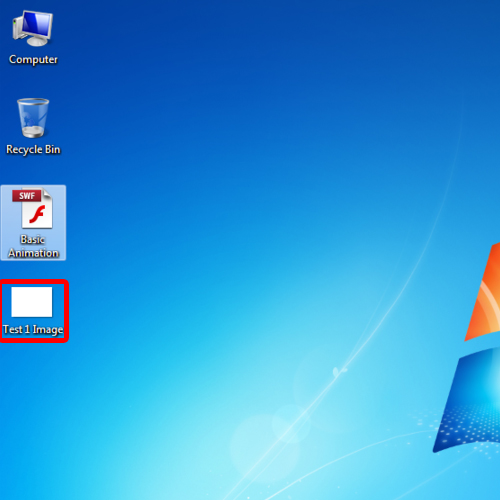Viewport: 500px width, 500px height.
Task: Click the small leaf flourish on the wallpaper
Action: pyautogui.click(x=339, y=371)
